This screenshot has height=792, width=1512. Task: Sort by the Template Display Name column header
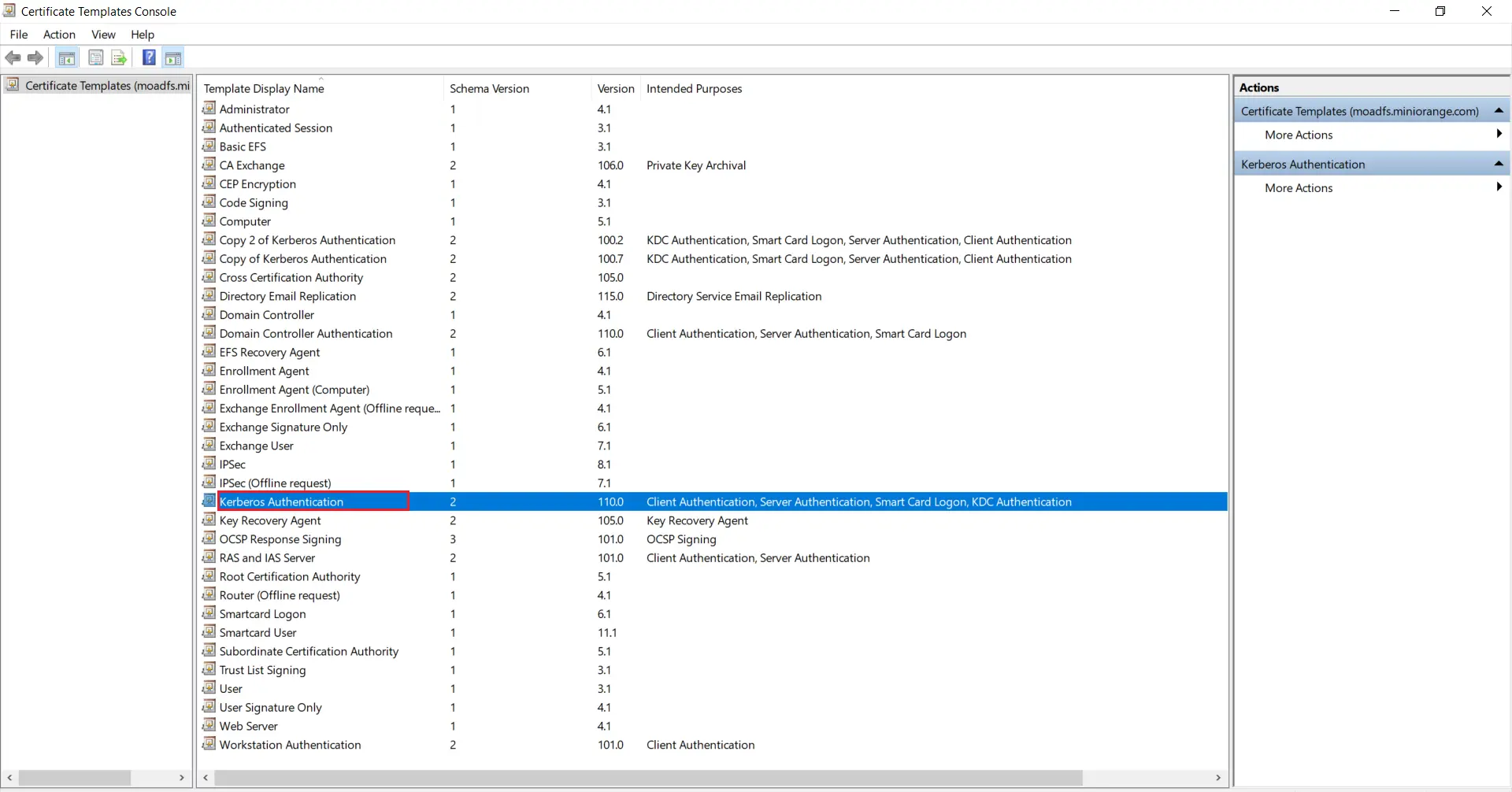tap(264, 88)
